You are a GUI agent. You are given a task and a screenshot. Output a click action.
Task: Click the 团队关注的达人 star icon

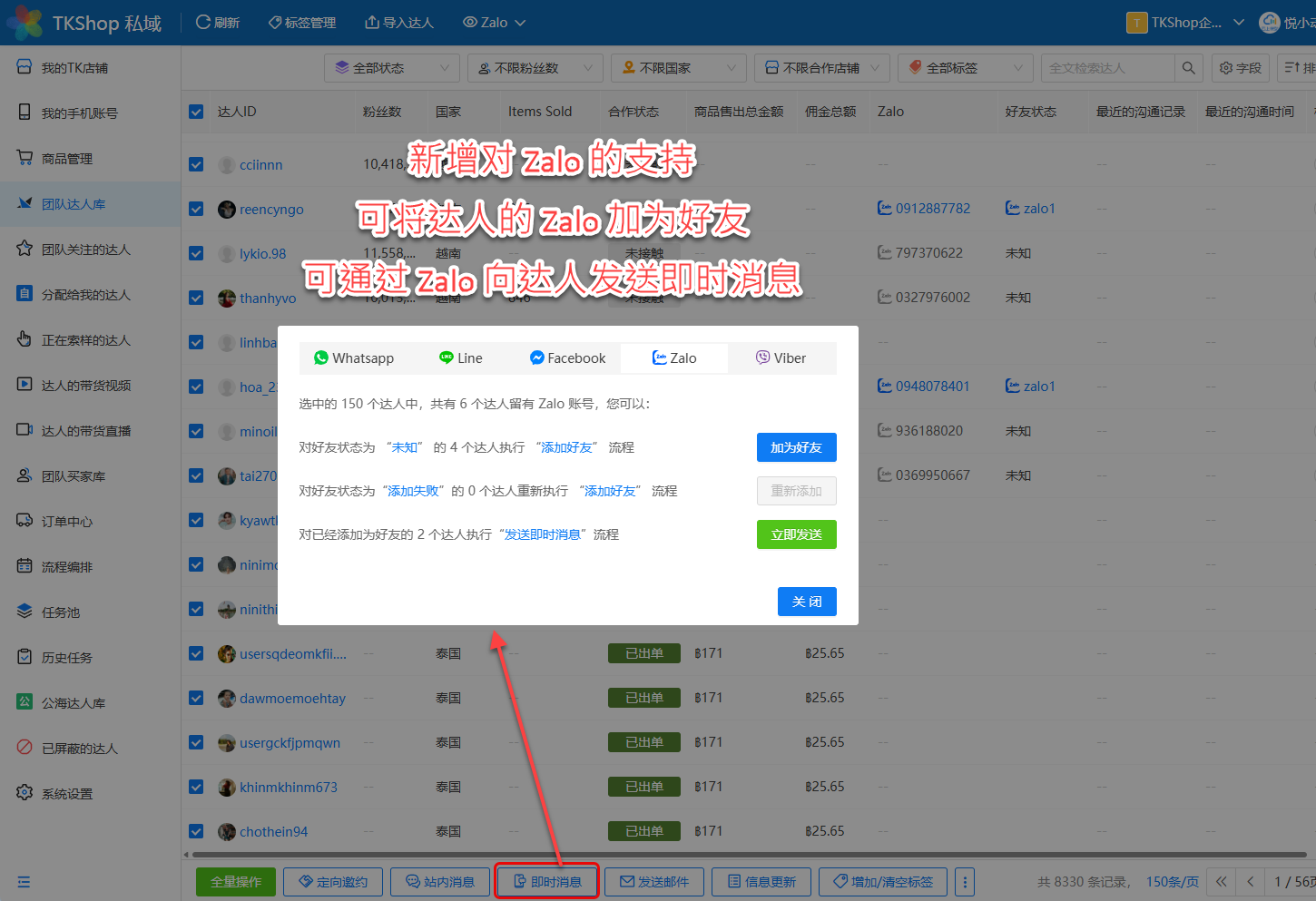pos(25,249)
